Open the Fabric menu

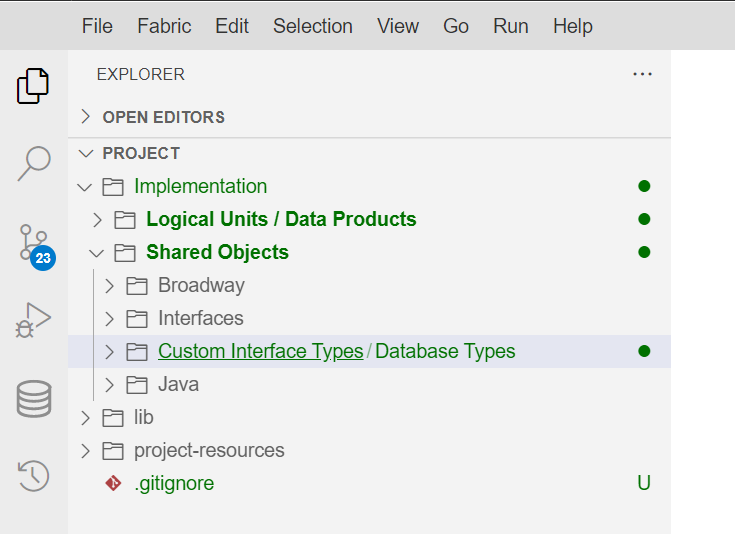coord(164,26)
